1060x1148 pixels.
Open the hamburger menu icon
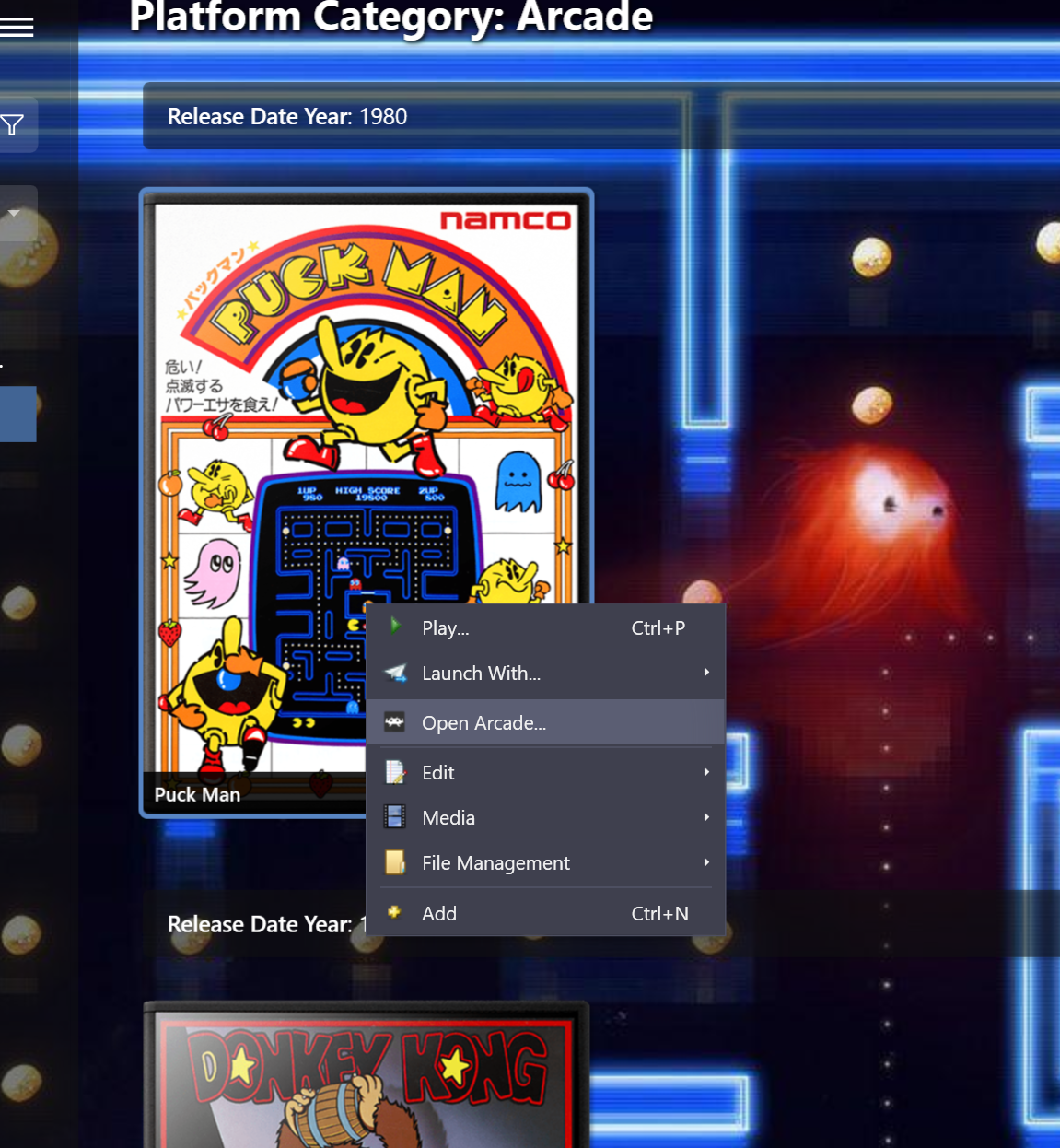(17, 27)
